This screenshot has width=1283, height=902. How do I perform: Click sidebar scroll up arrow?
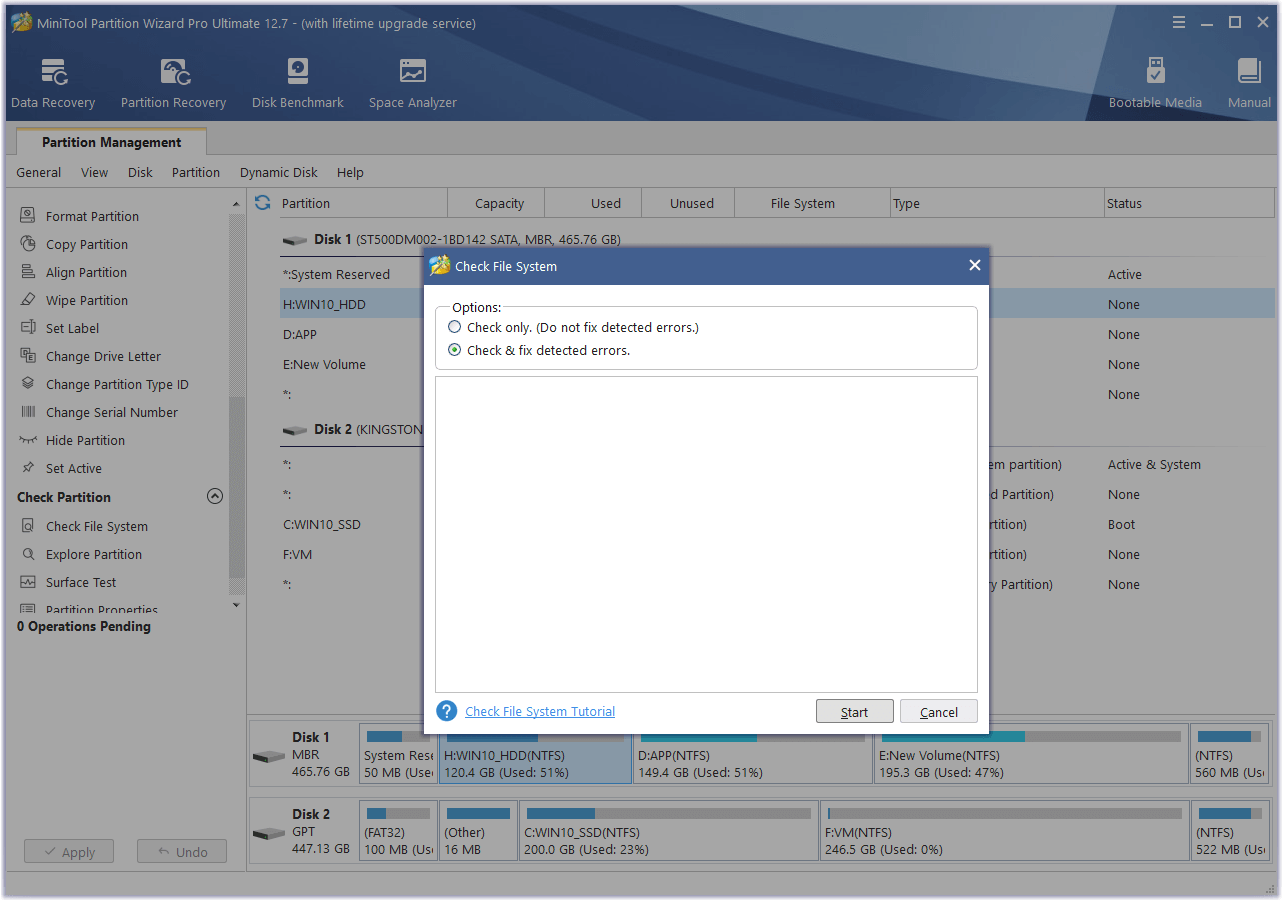click(x=237, y=204)
